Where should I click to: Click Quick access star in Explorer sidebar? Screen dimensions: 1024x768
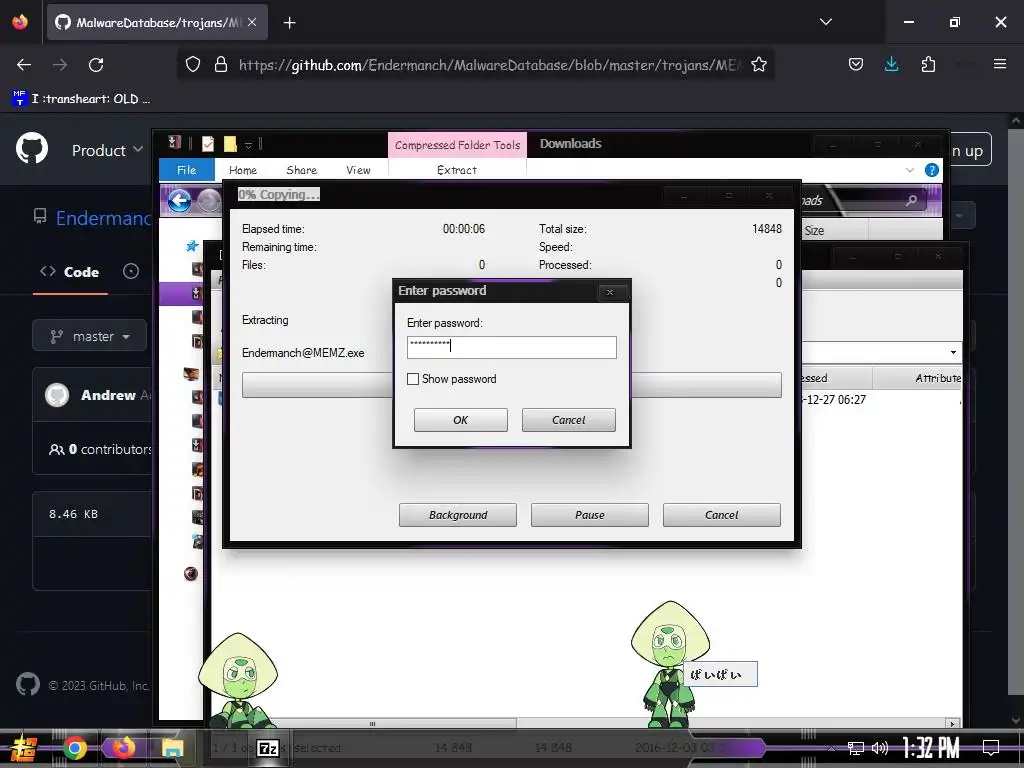pos(192,246)
